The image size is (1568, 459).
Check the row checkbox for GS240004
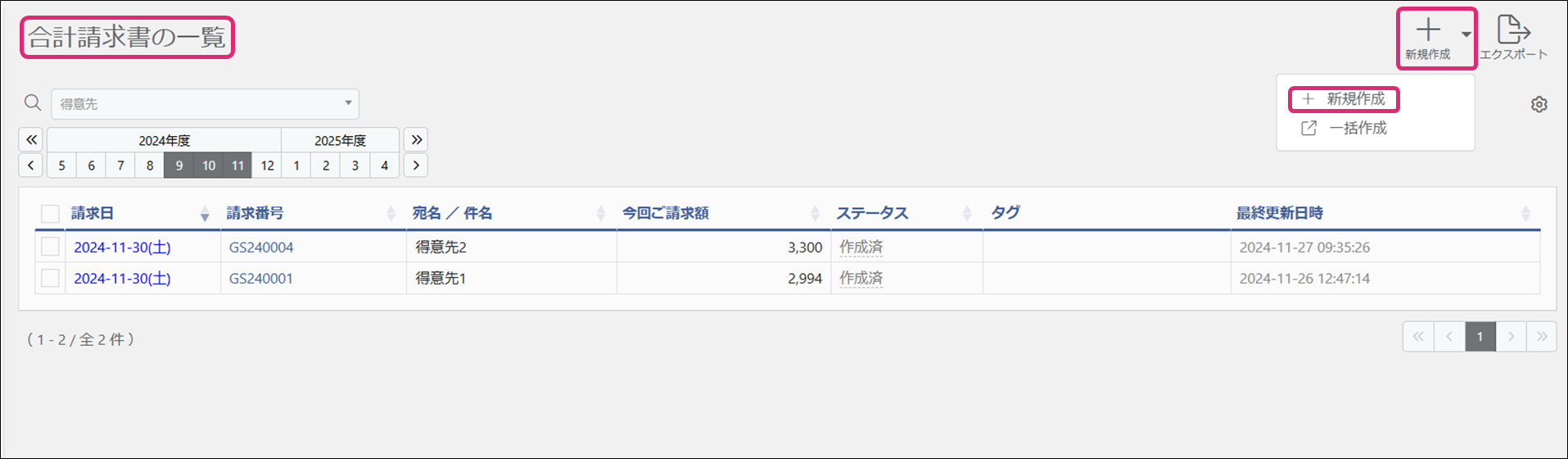pyautogui.click(x=50, y=247)
